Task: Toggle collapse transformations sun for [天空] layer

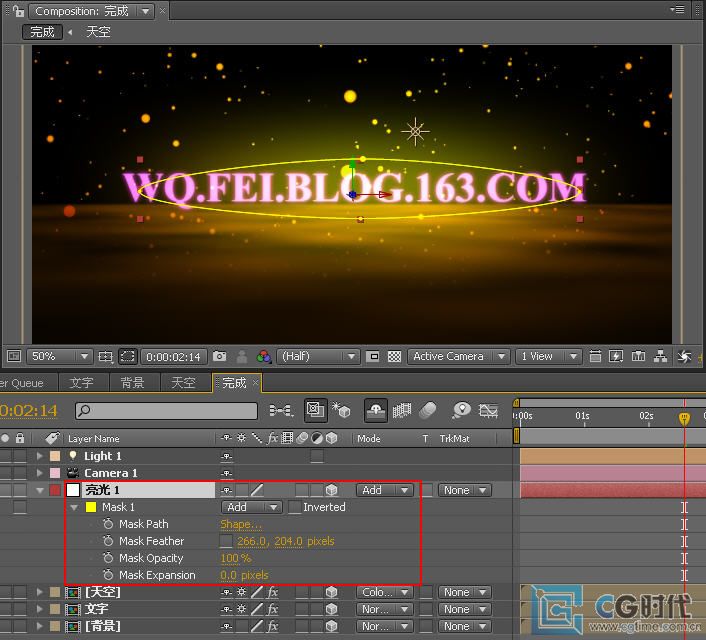Action: tap(241, 592)
